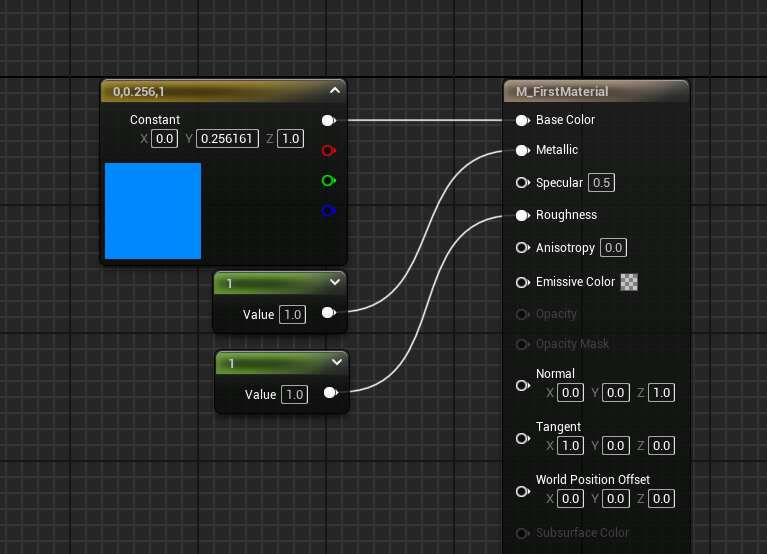767x554 pixels.
Task: Click the World Position Offset Z field
Action: [661, 499]
